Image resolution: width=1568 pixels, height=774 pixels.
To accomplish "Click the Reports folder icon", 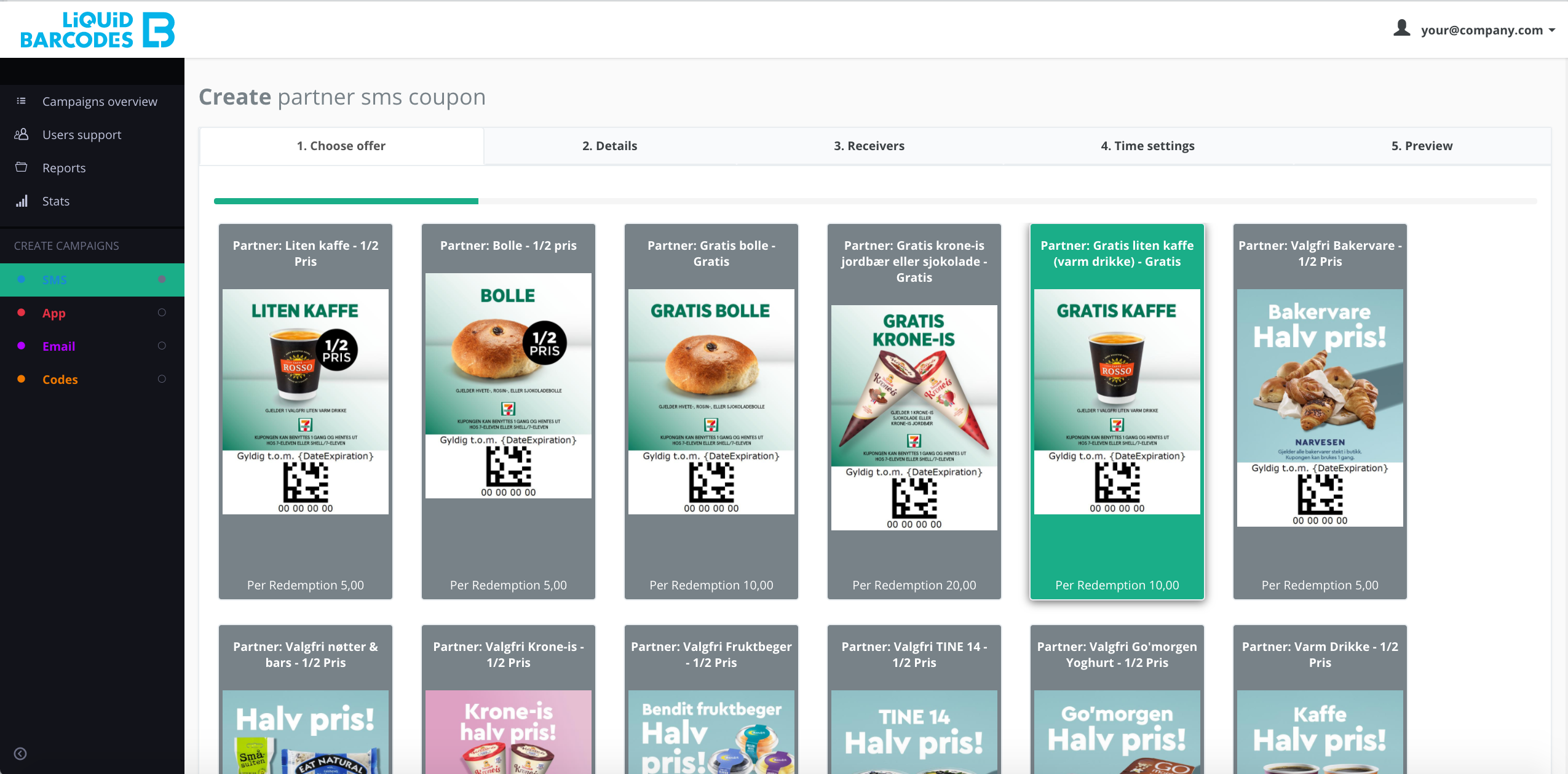I will click(21, 167).
